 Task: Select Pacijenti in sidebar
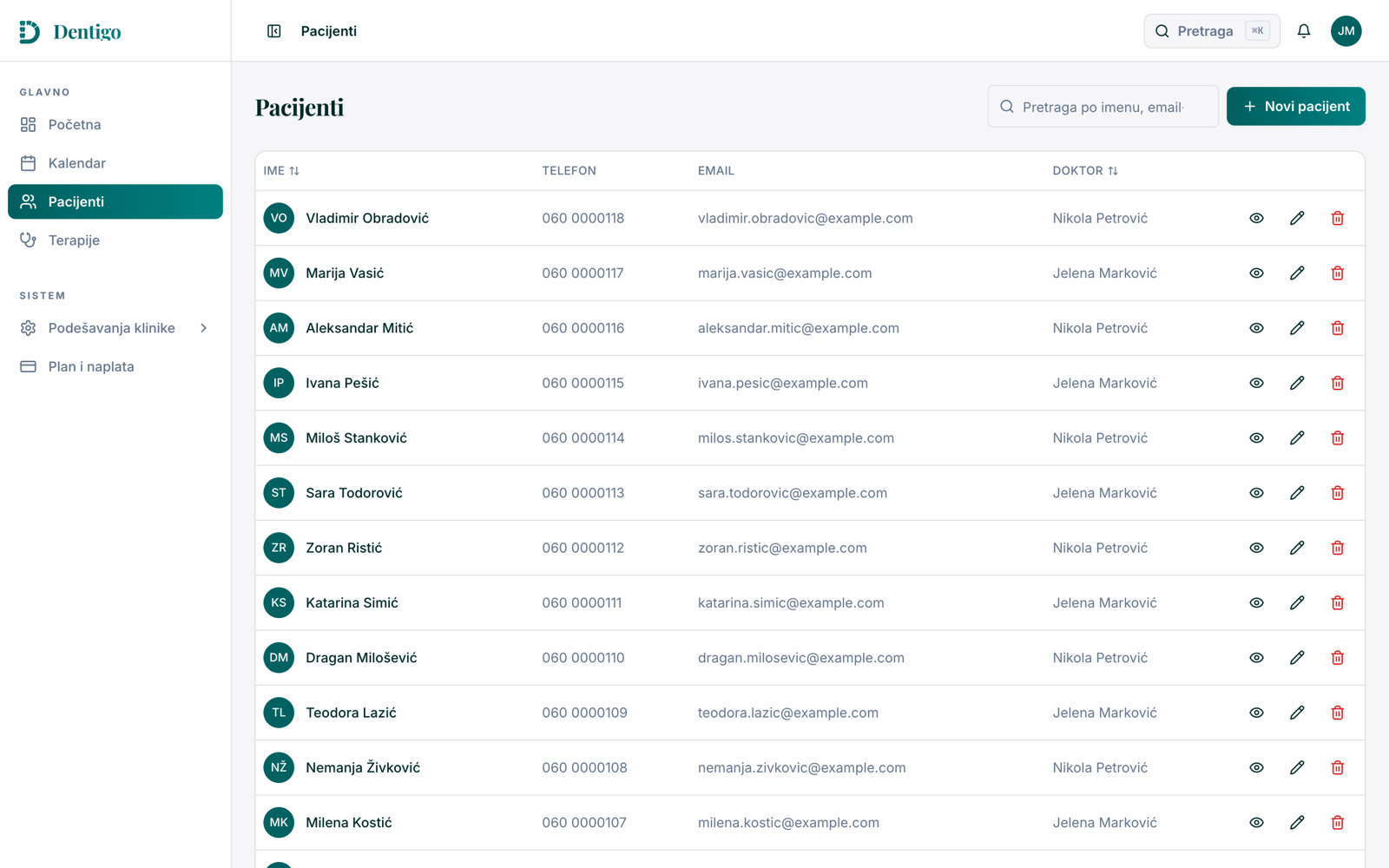pos(115,201)
